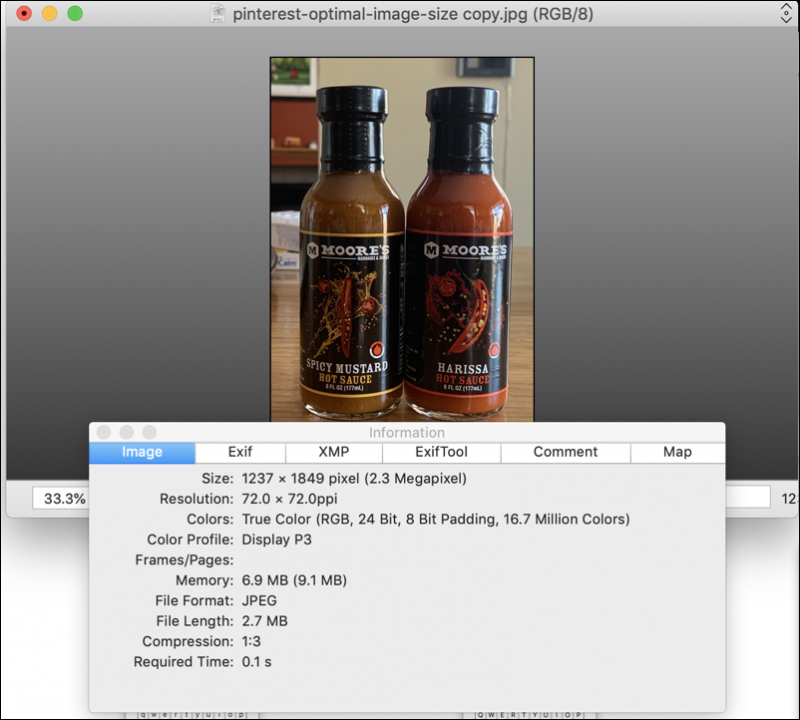
Task: Click the Information panel's gray minimize button
Action: tap(126, 432)
